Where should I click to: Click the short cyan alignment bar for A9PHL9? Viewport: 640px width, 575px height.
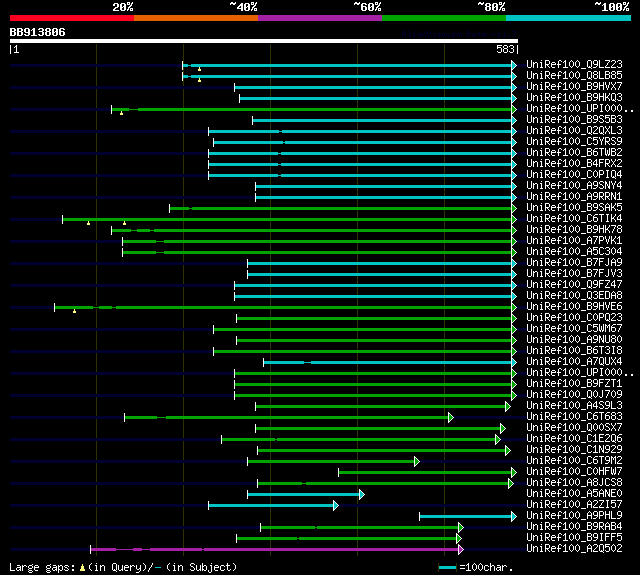tap(468, 517)
